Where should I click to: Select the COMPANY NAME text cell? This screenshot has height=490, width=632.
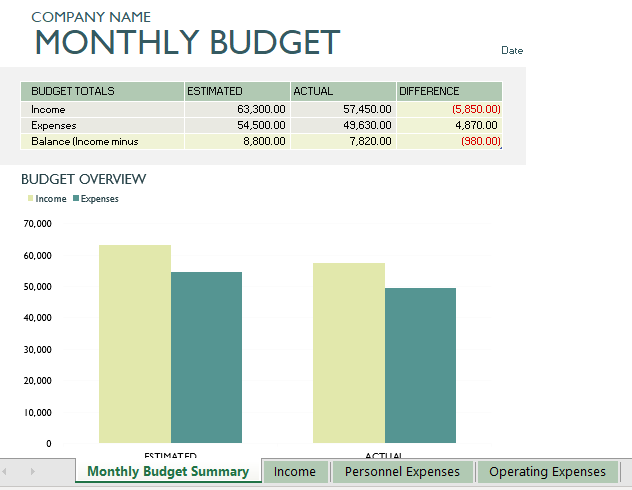point(91,17)
